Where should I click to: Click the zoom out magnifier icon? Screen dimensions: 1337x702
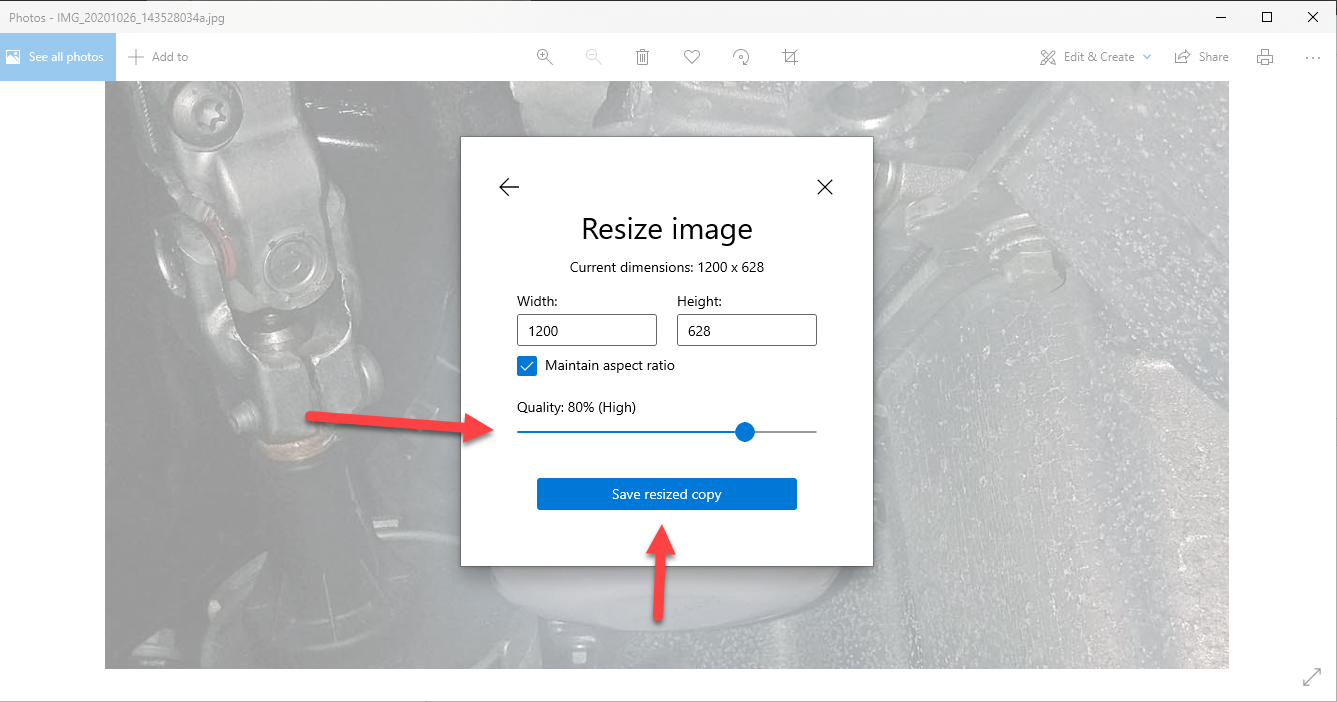point(594,57)
